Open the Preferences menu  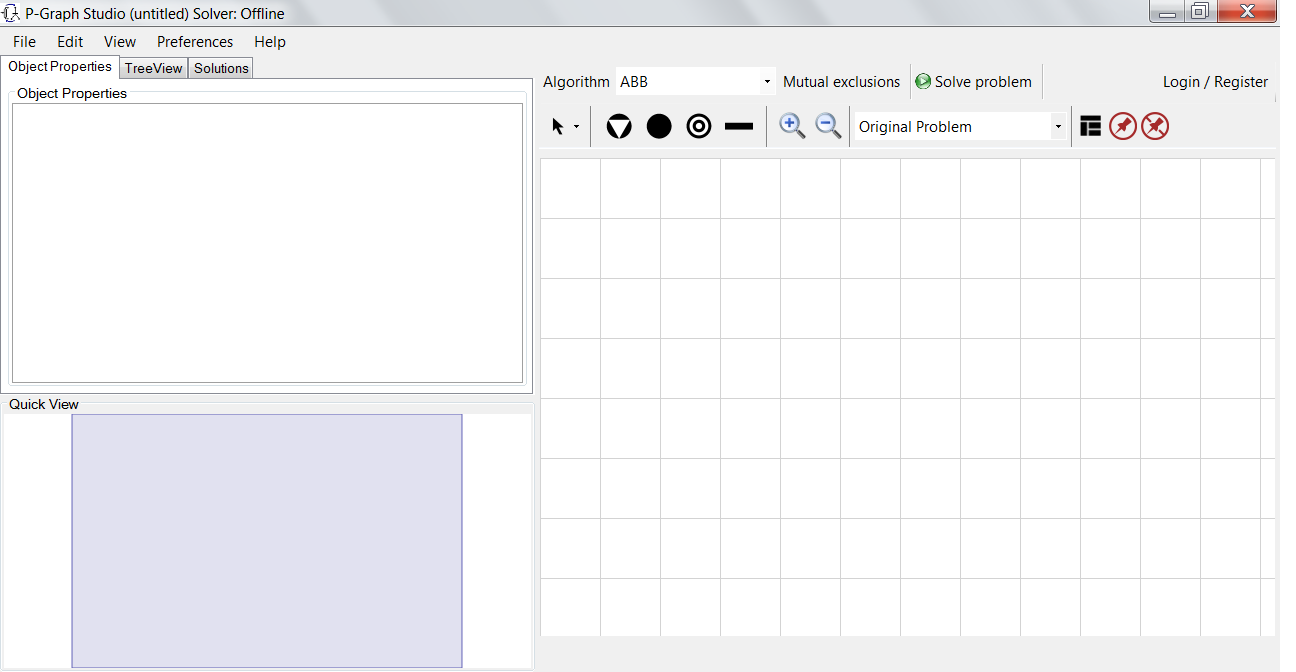pyautogui.click(x=194, y=41)
